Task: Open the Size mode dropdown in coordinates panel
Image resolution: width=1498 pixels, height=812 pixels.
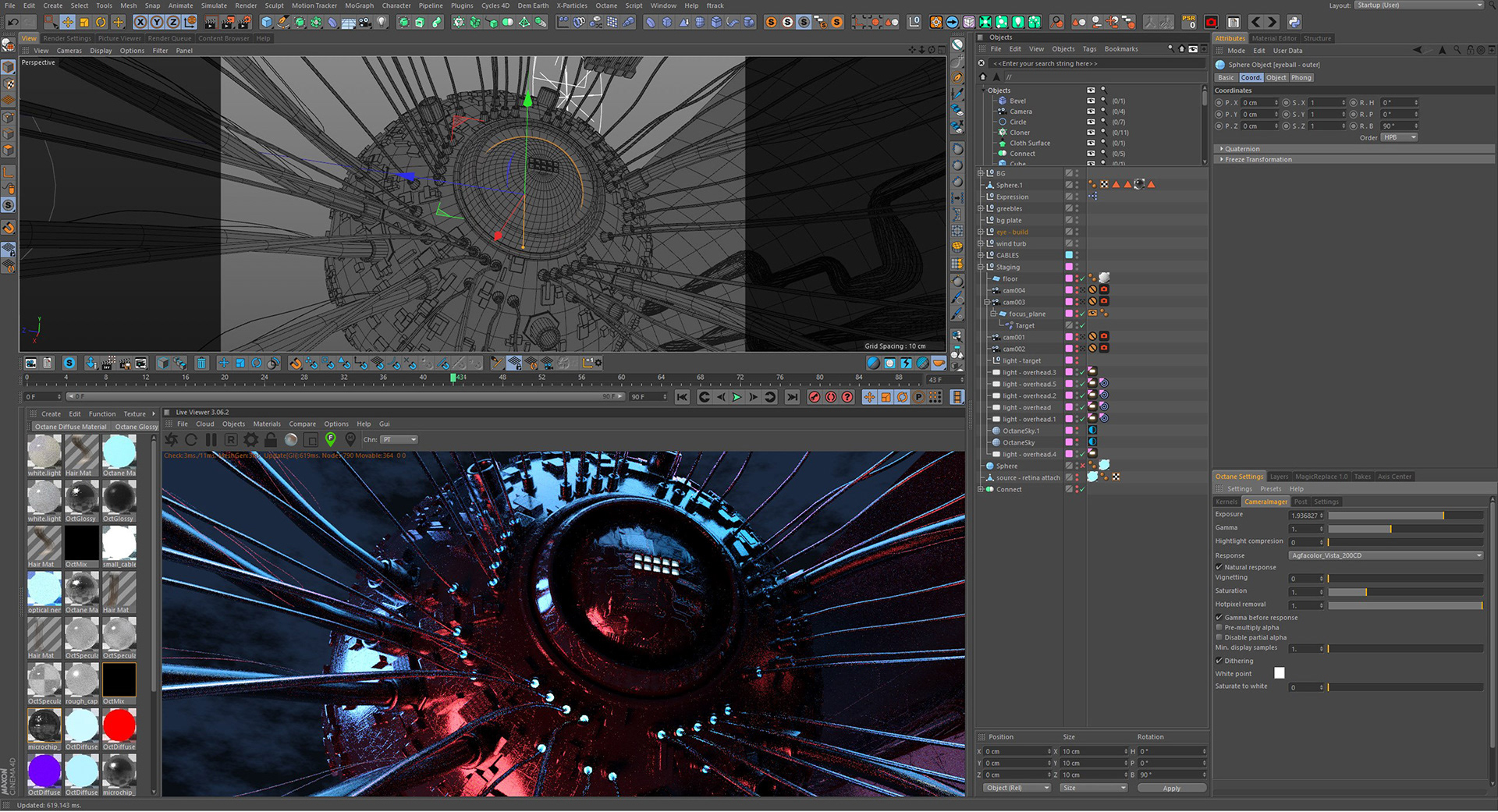Action: pos(1094,788)
